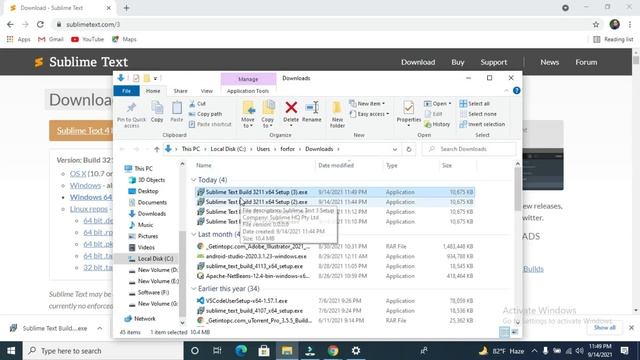
Task: Click the Paste icon in ribbon
Action: pyautogui.click(x=176, y=108)
